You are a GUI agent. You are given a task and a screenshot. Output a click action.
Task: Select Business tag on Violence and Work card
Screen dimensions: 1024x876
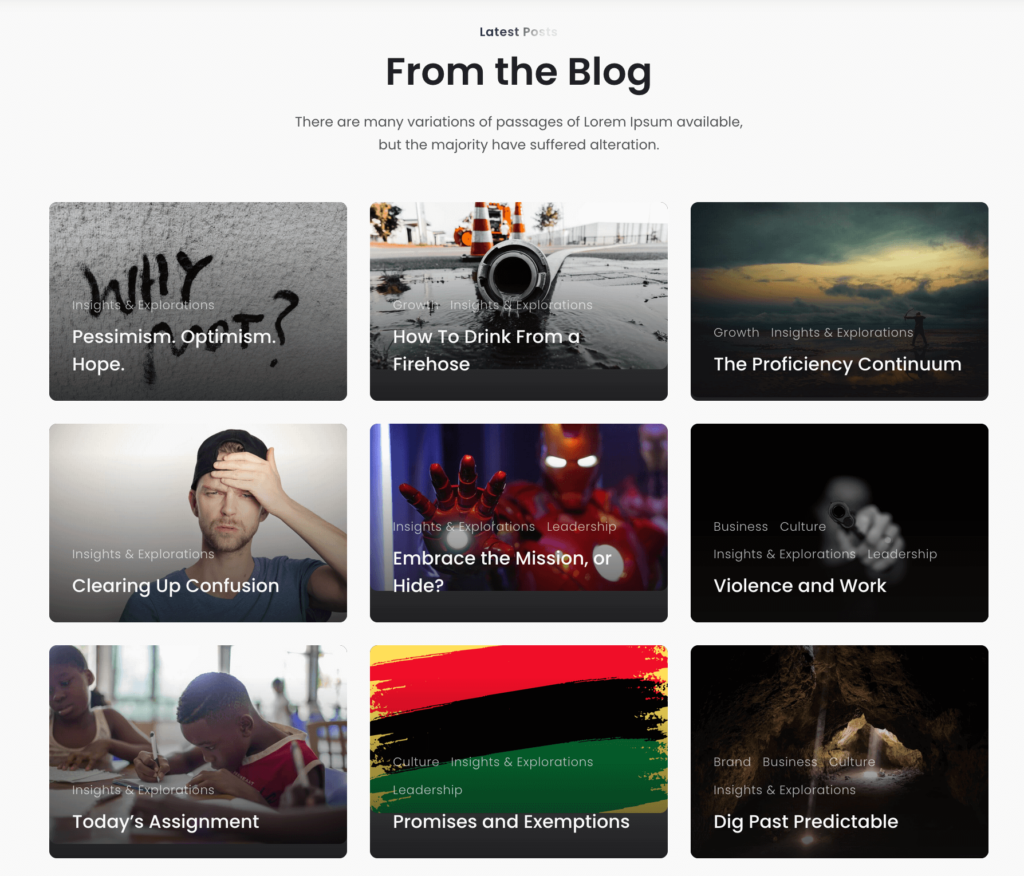pos(740,527)
